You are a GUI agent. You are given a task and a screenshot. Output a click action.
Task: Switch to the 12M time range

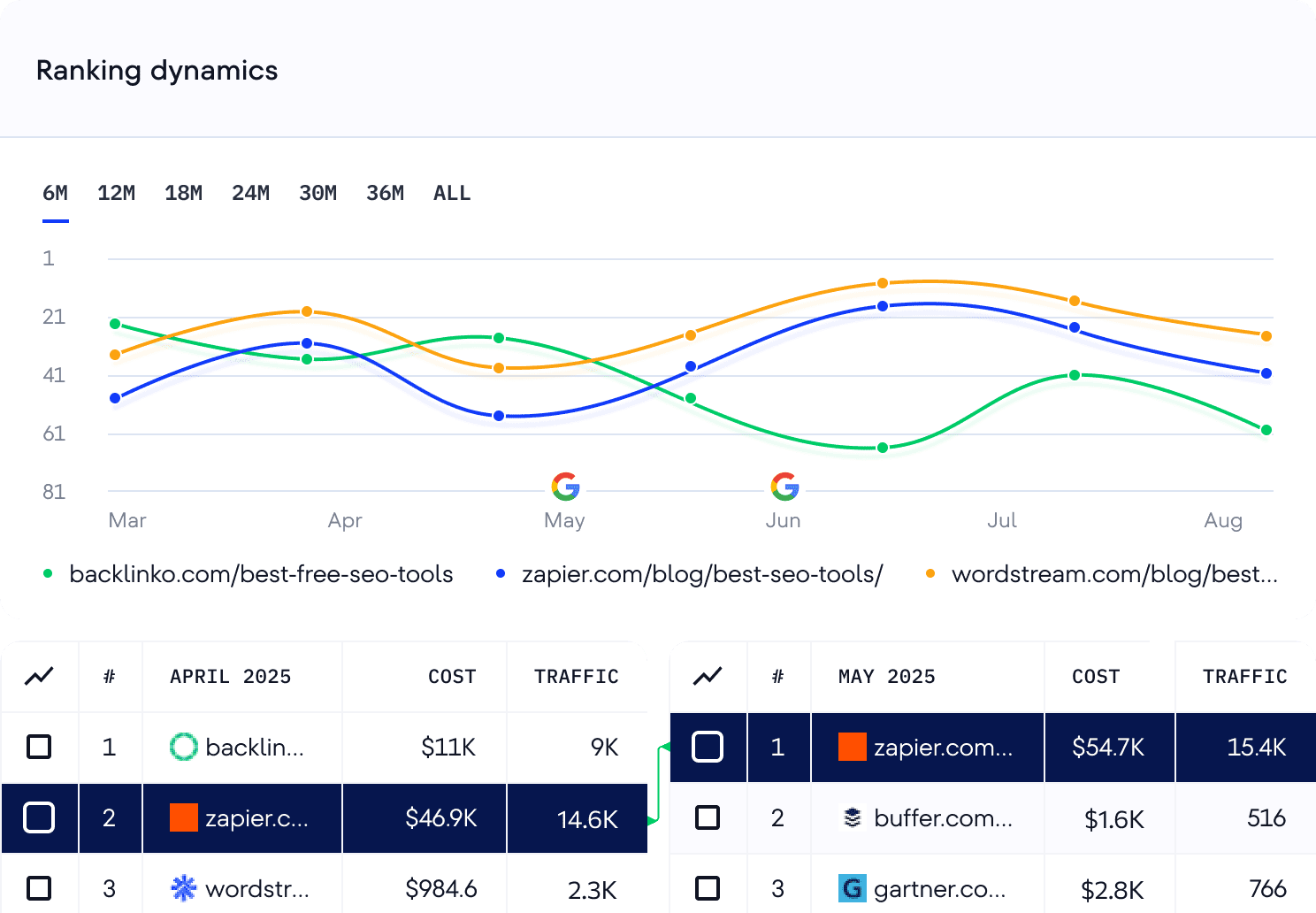116,193
